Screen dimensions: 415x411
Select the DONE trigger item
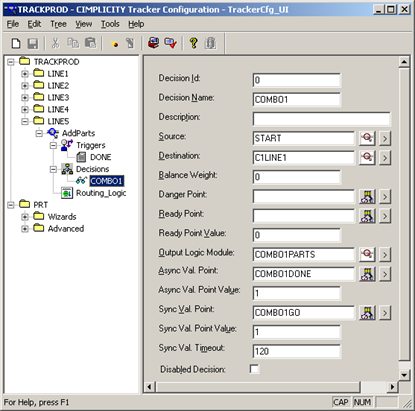101,157
